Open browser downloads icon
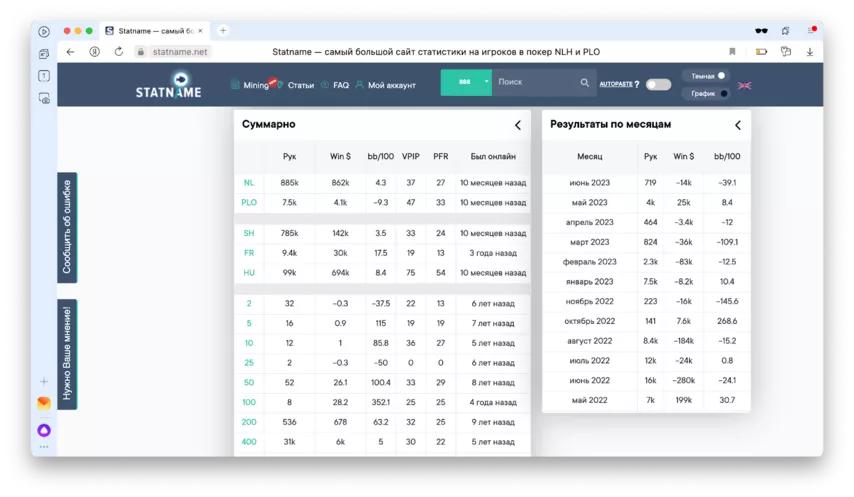 coord(810,52)
